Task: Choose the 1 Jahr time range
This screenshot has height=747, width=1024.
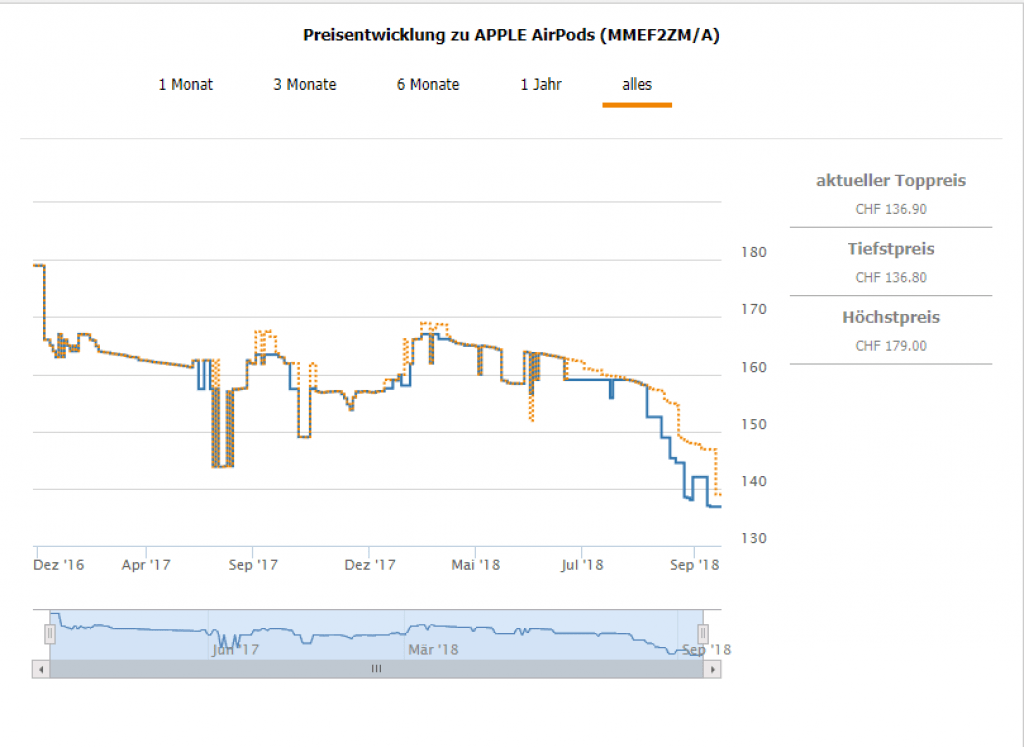Action: pyautogui.click(x=541, y=85)
